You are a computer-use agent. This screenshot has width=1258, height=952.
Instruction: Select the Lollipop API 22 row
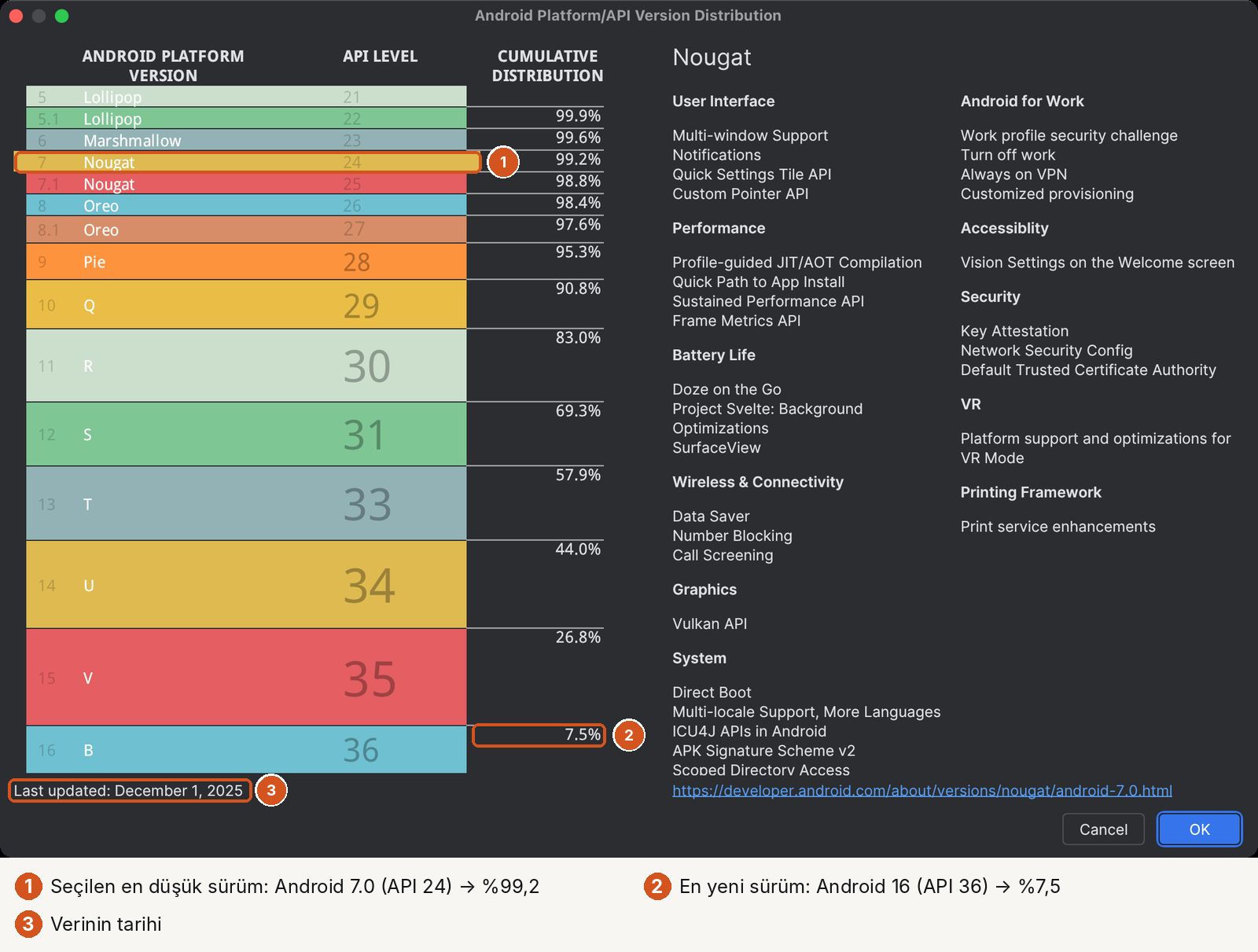point(246,119)
